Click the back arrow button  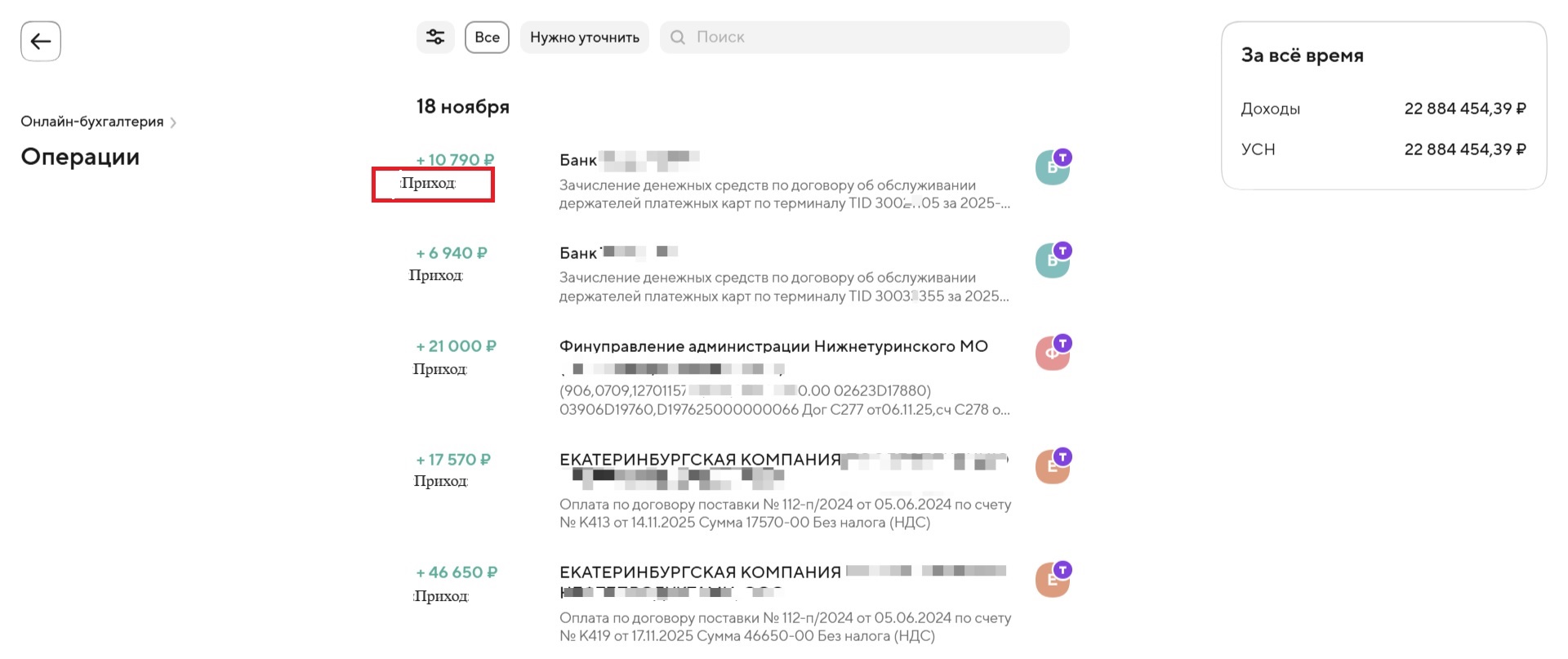41,41
